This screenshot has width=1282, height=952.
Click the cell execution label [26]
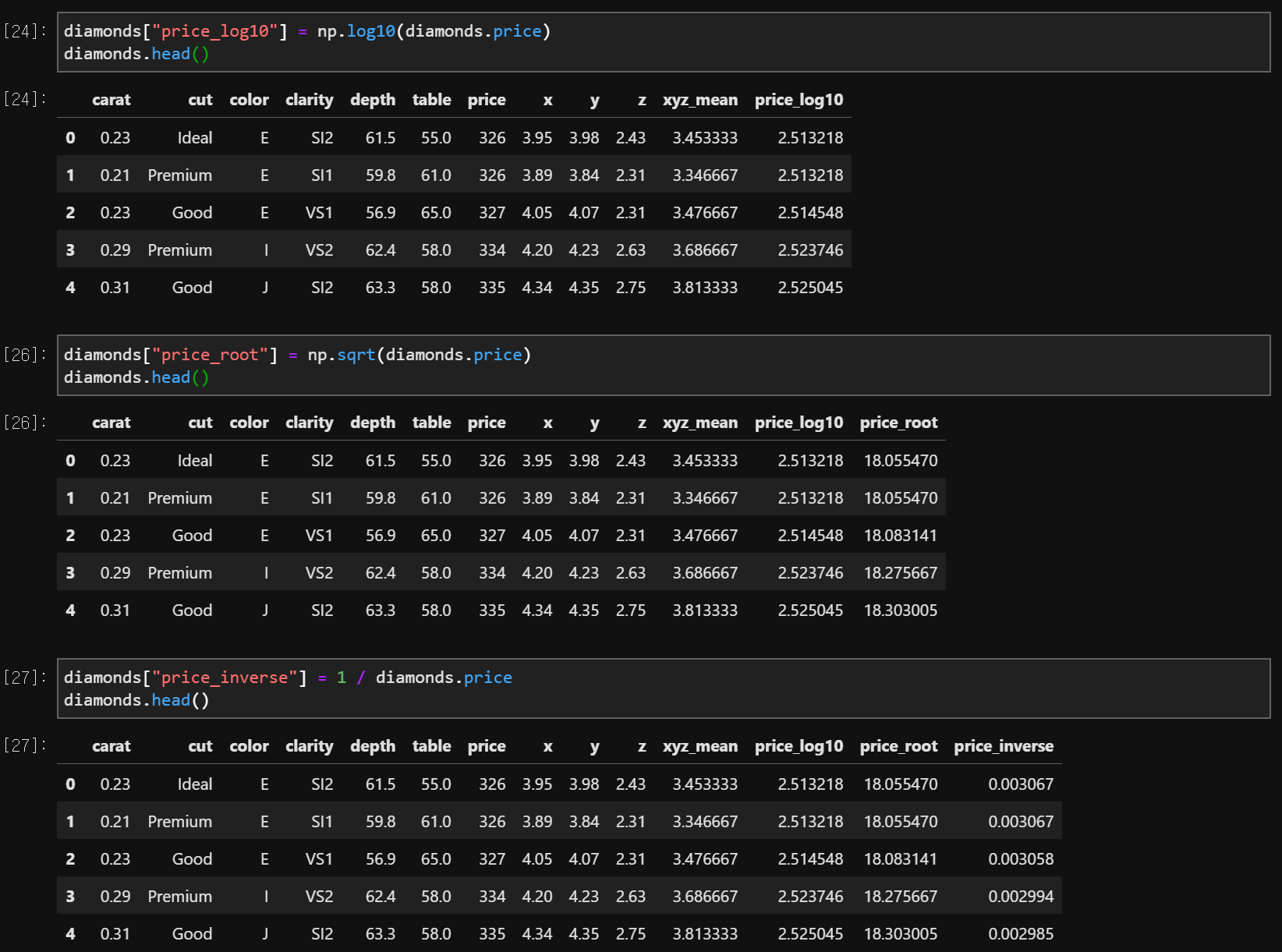tap(23, 354)
